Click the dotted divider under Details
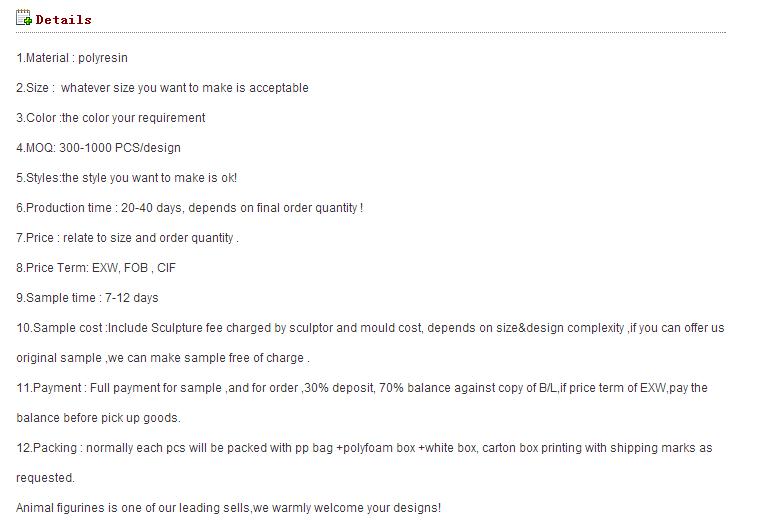The height and width of the screenshot is (531, 757). 371,33
